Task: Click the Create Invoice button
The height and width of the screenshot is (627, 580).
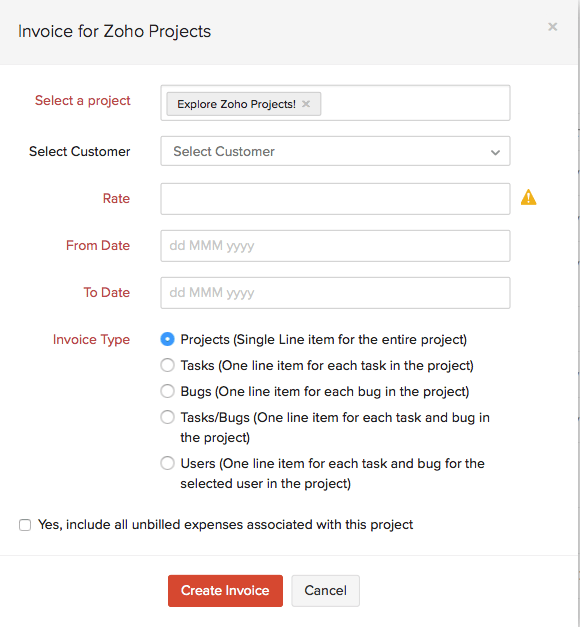Action: 225,591
